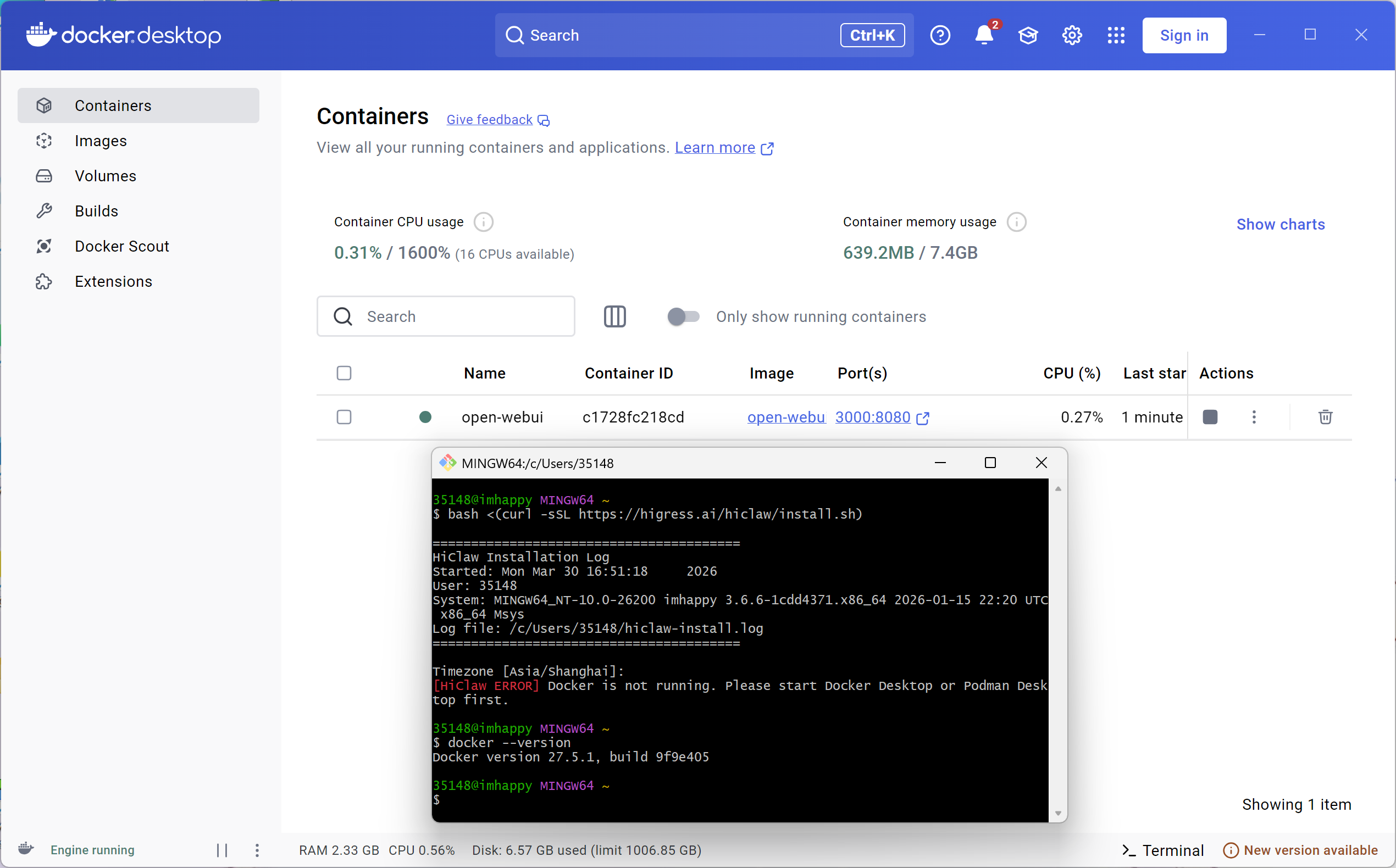Stop the open-webui container
Screen dimensions: 1396x868
click(1210, 417)
